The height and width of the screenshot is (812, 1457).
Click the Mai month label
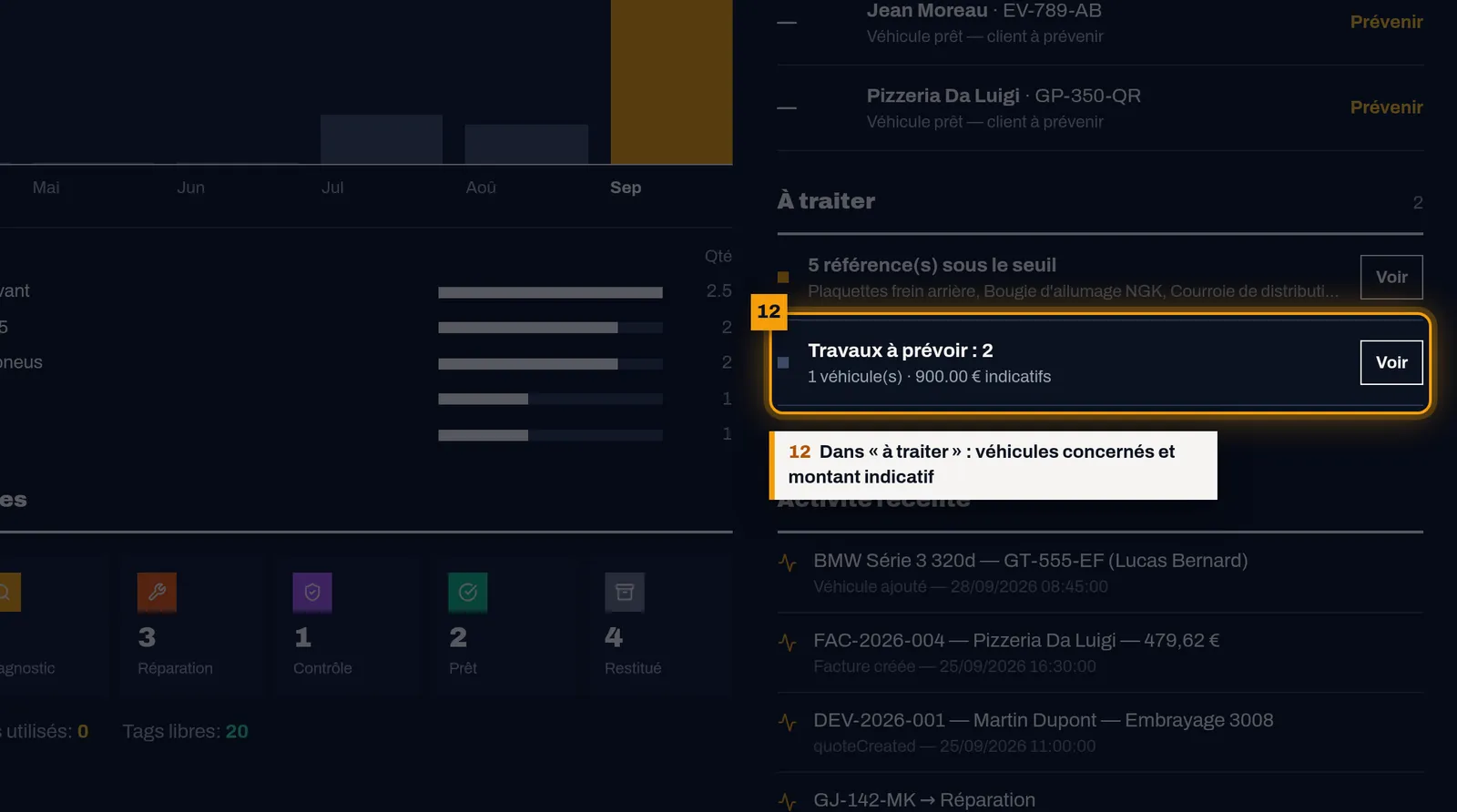point(46,188)
